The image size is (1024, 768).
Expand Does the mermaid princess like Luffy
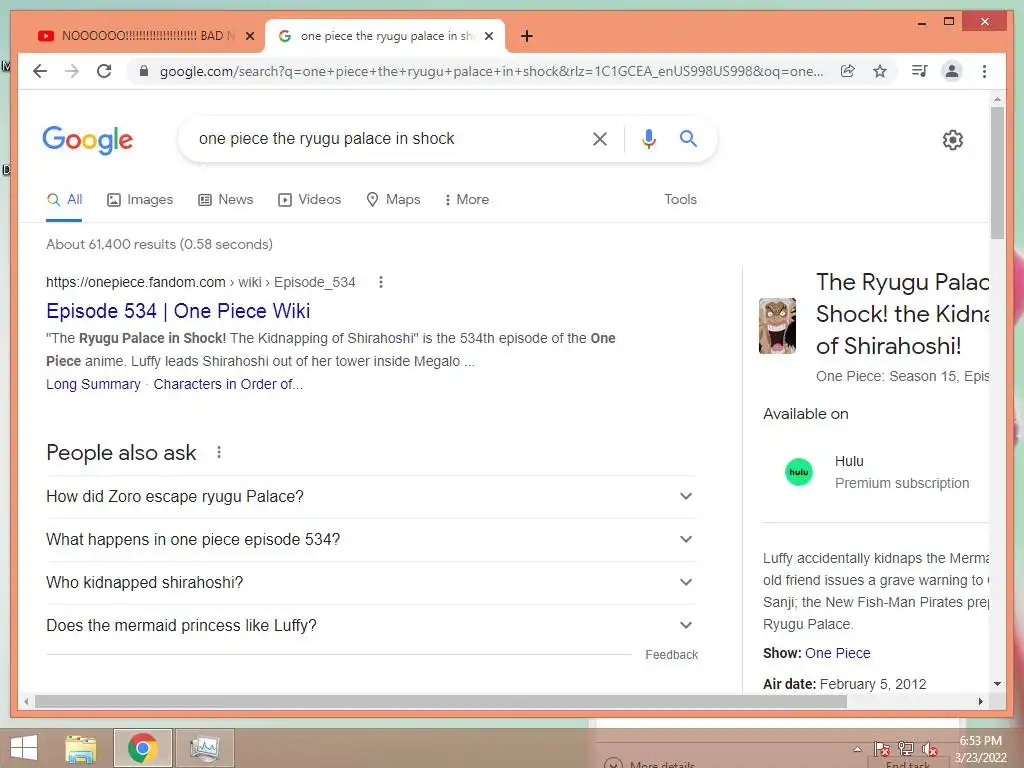coord(372,626)
